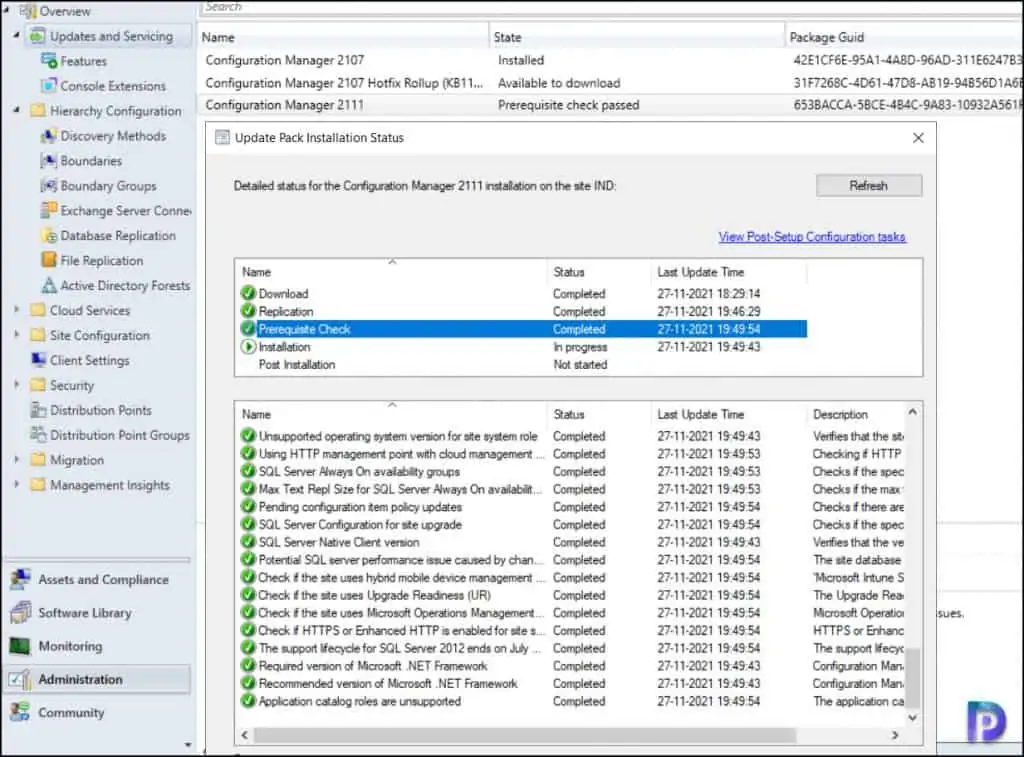
Task: Click the Description column header
Action: (x=854, y=414)
